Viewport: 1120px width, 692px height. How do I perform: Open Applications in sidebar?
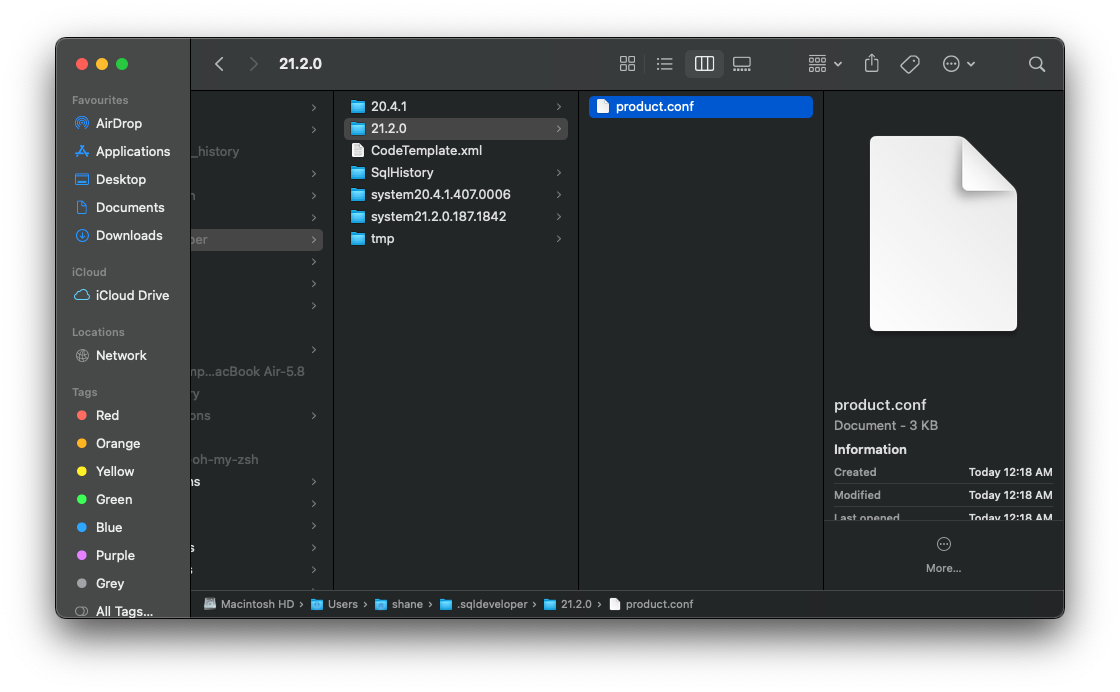[133, 151]
